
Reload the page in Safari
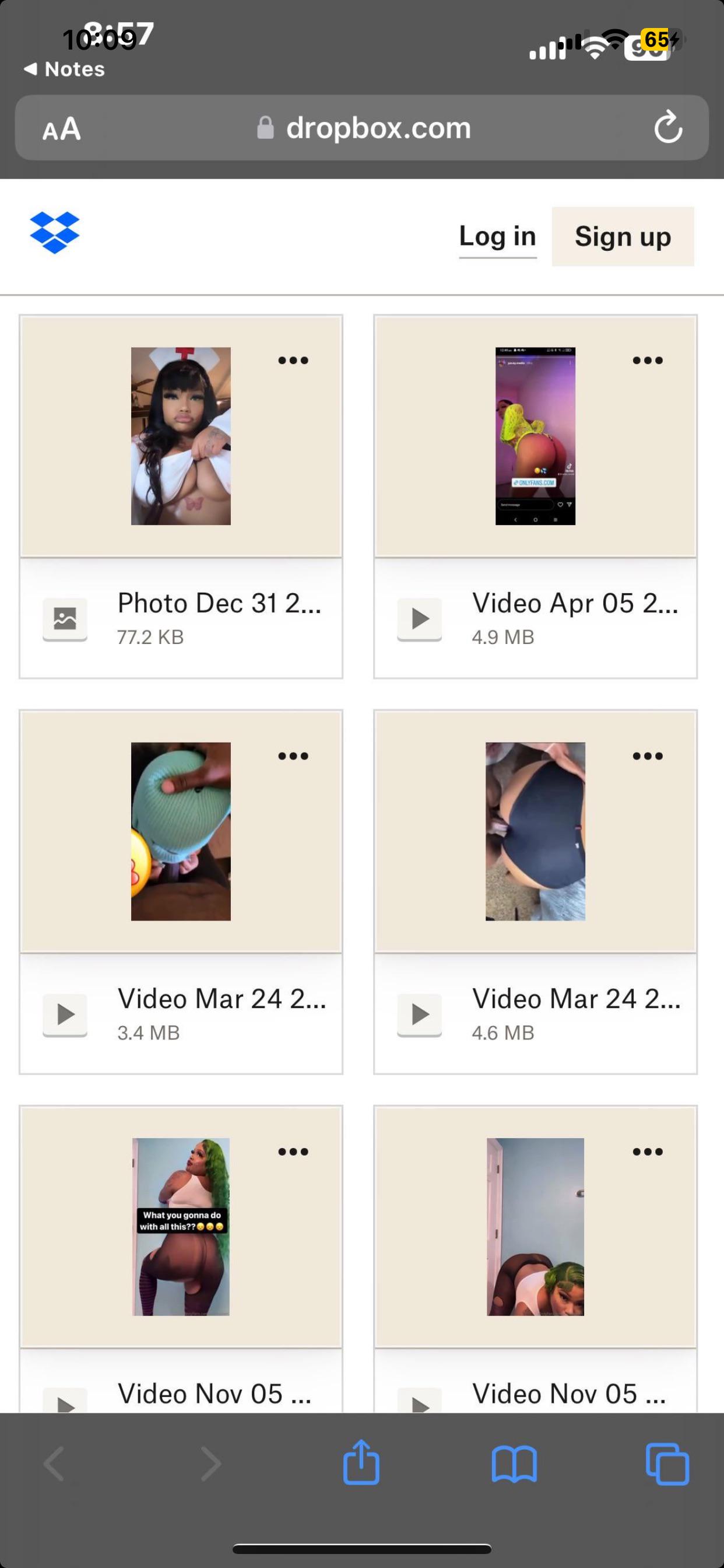coord(667,127)
